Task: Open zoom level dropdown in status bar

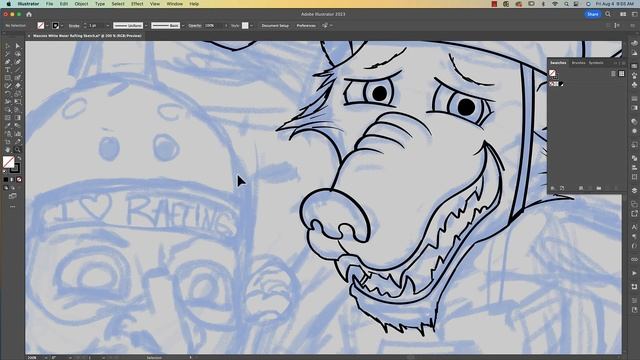Action: pos(46,358)
